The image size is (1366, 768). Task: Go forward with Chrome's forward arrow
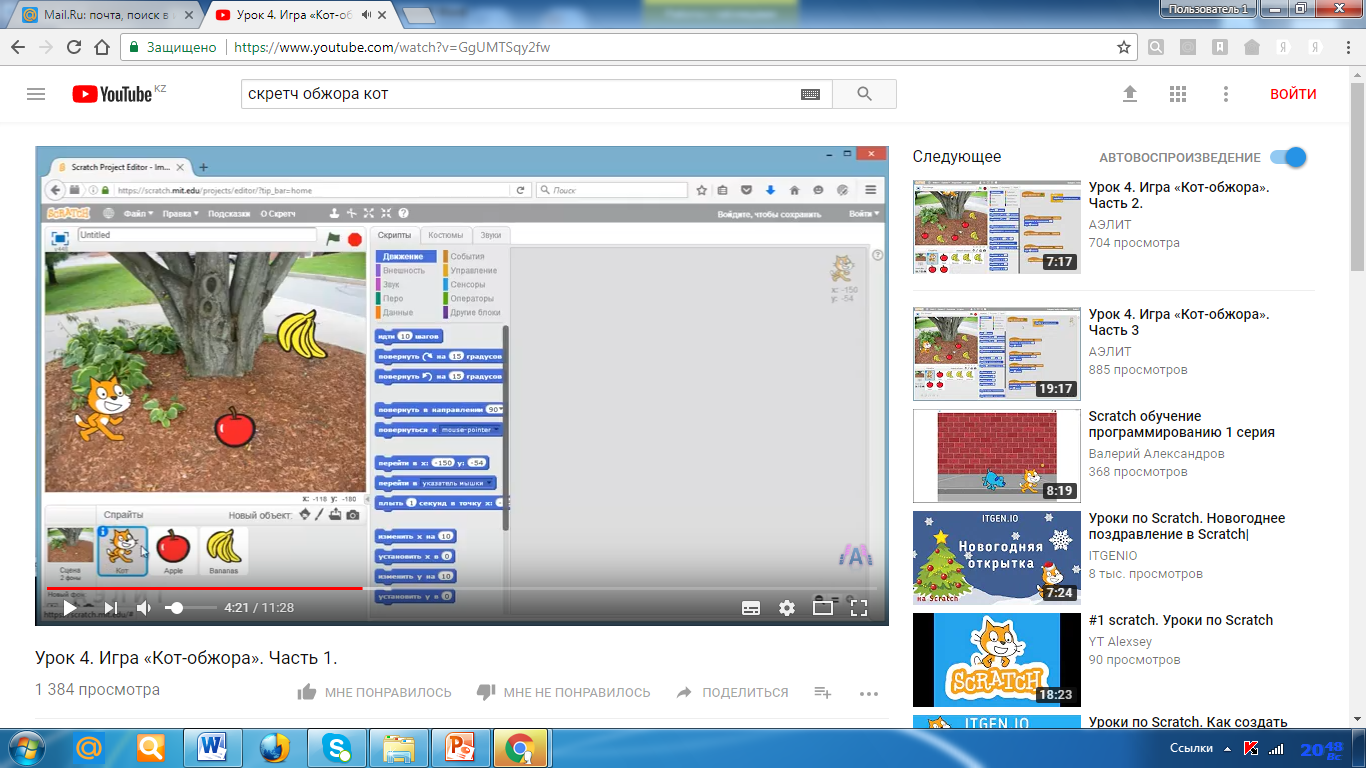point(46,47)
